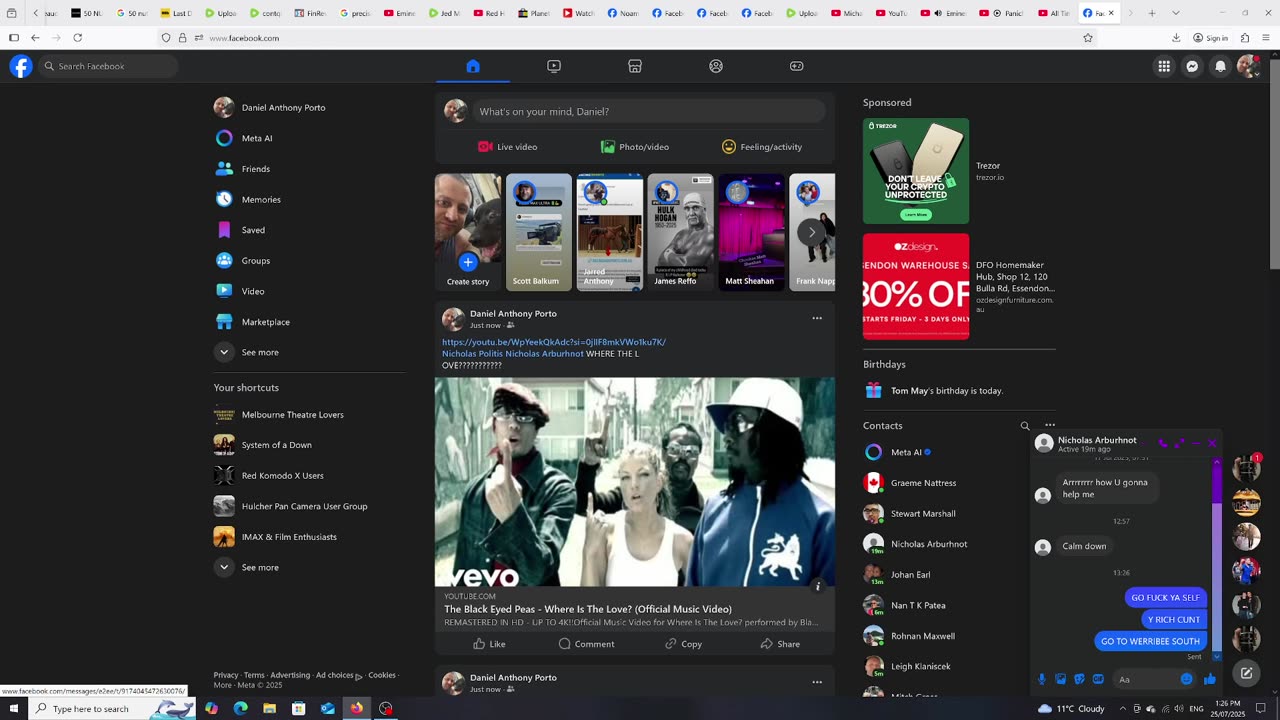Like the Black Eyed Peas post
1280x720 pixels.
click(x=489, y=644)
